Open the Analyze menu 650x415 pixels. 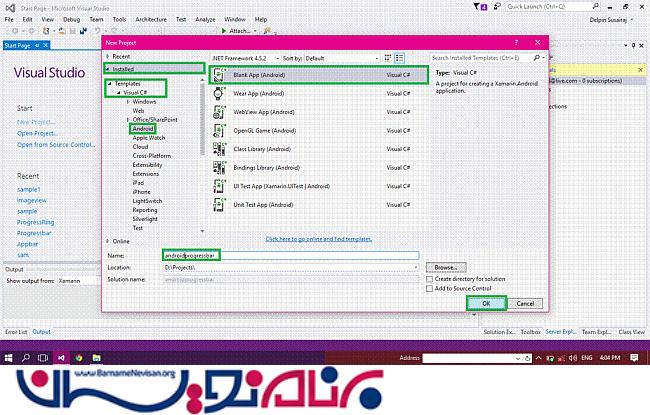205,19
